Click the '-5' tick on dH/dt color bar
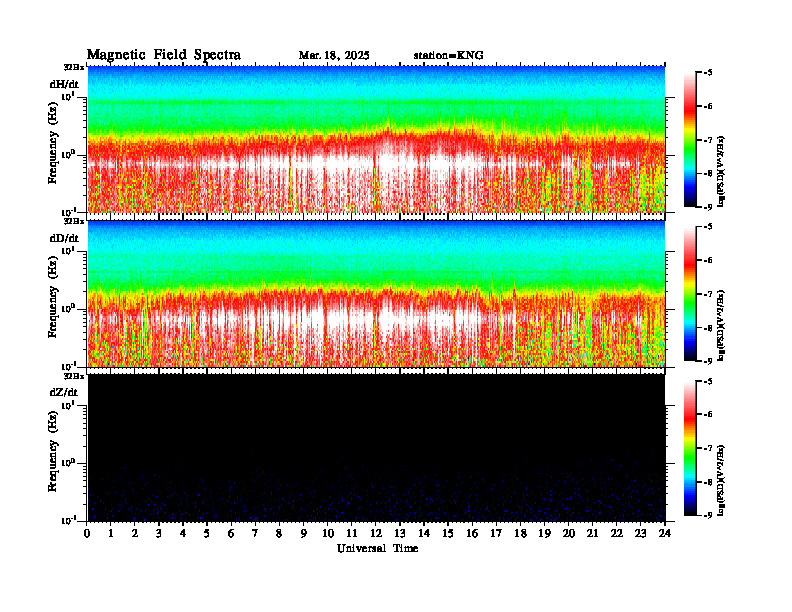 tap(708, 73)
